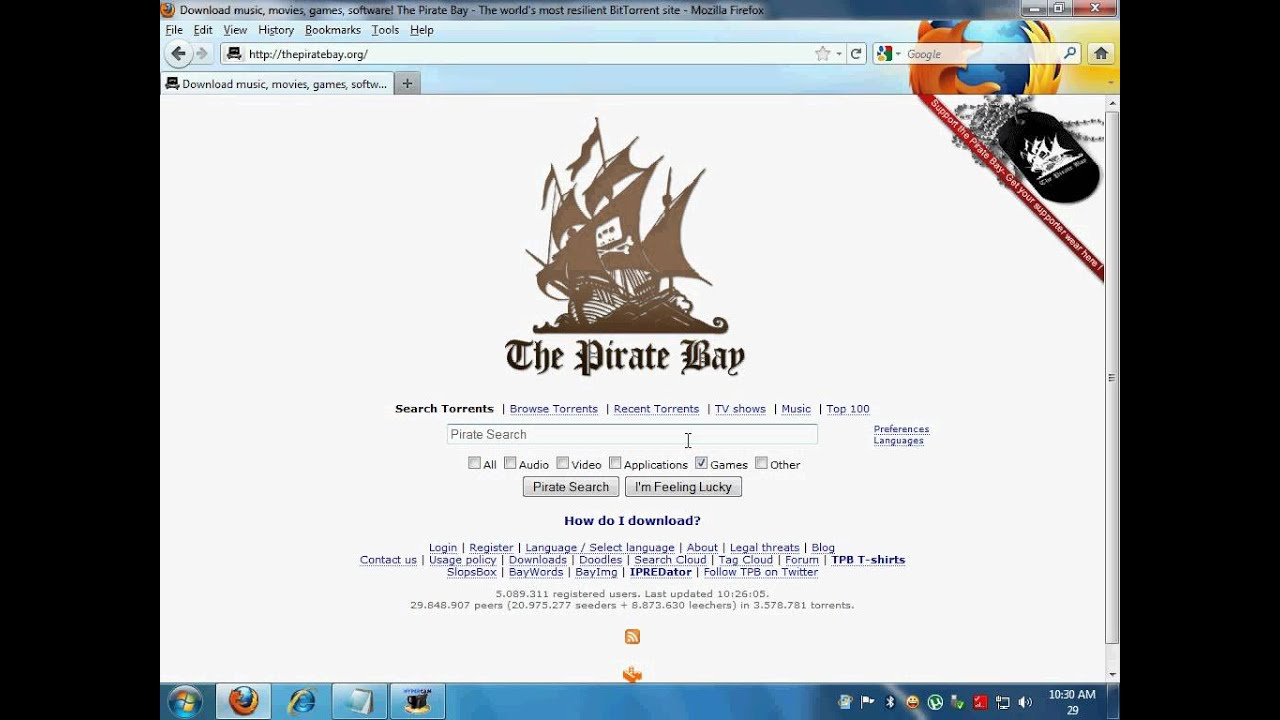Open a new tab with the plus button
Image resolution: width=1280 pixels, height=720 pixels.
point(407,84)
